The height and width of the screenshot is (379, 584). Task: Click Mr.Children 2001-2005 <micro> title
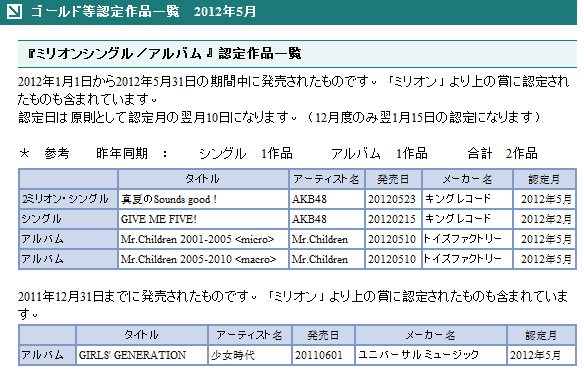point(197,239)
